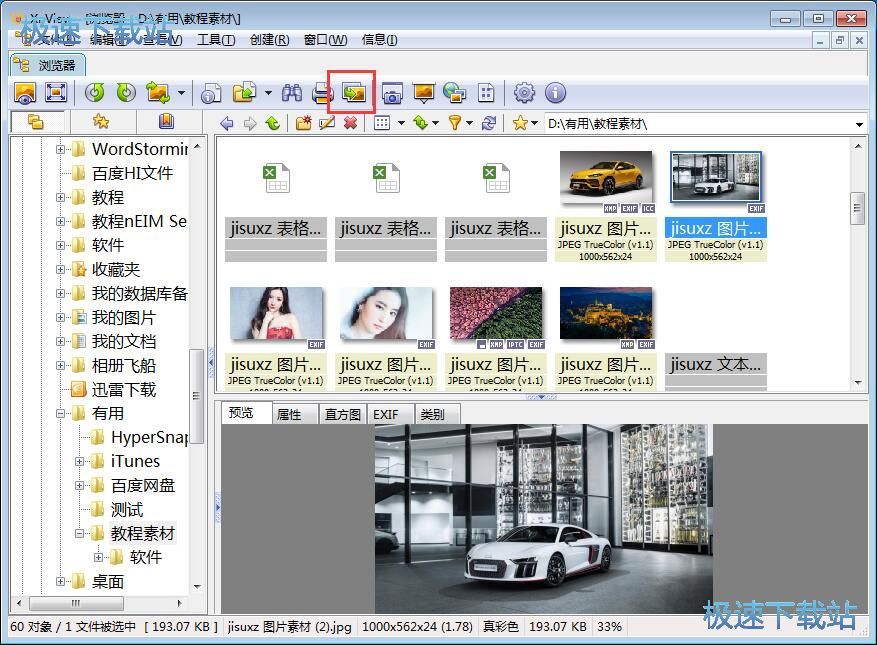Screen dimensions: 877x645
Task: Refresh the file list
Action: point(490,123)
